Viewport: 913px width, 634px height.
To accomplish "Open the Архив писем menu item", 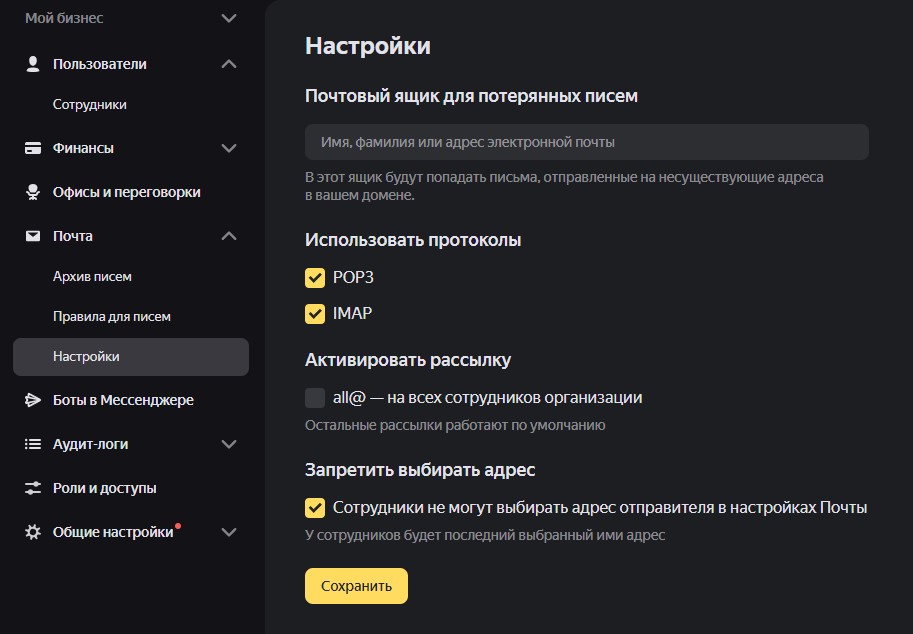I will point(92,277).
